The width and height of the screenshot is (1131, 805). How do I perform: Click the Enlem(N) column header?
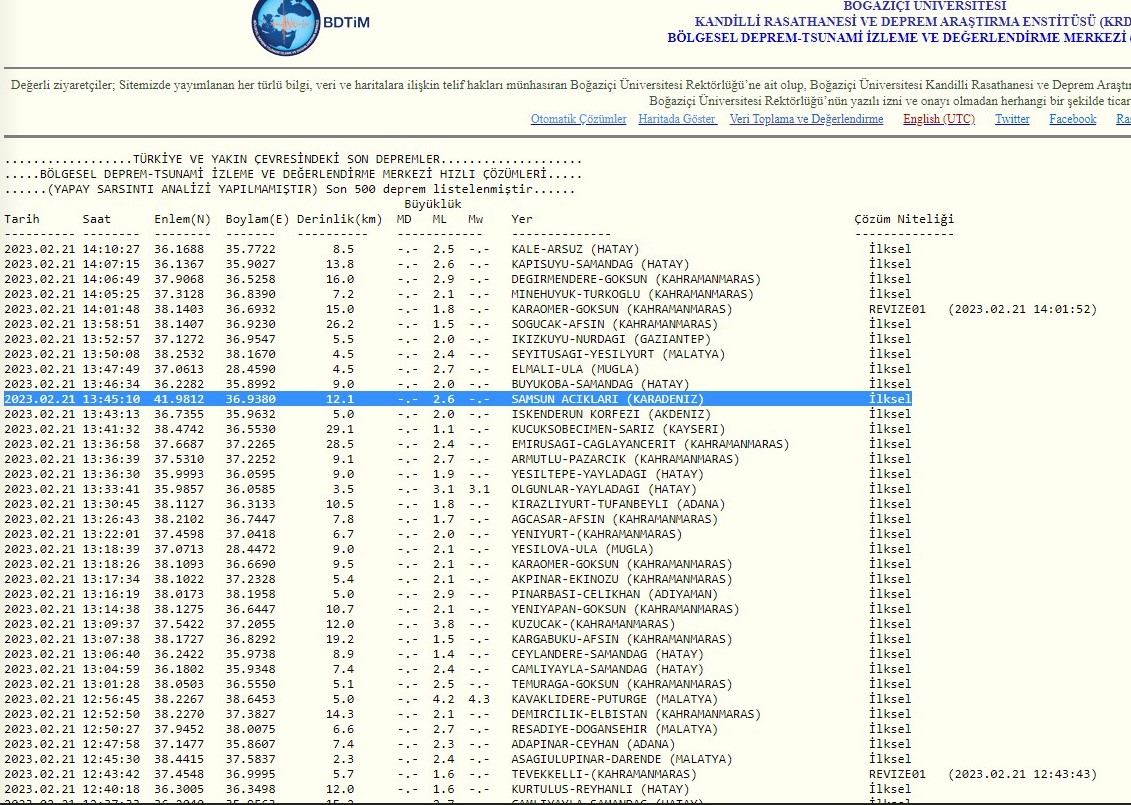coord(182,219)
